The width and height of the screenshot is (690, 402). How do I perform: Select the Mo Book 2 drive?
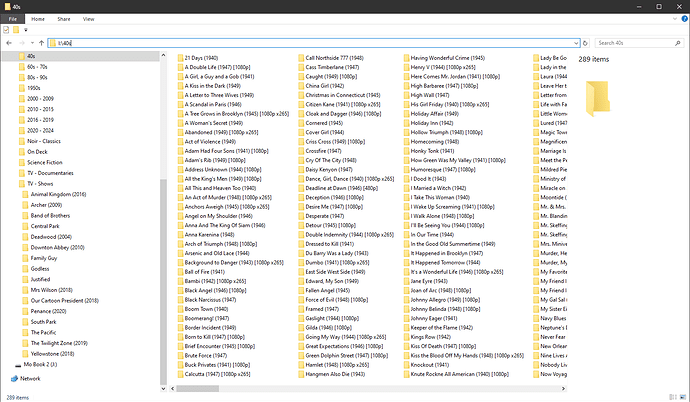tap(40, 365)
